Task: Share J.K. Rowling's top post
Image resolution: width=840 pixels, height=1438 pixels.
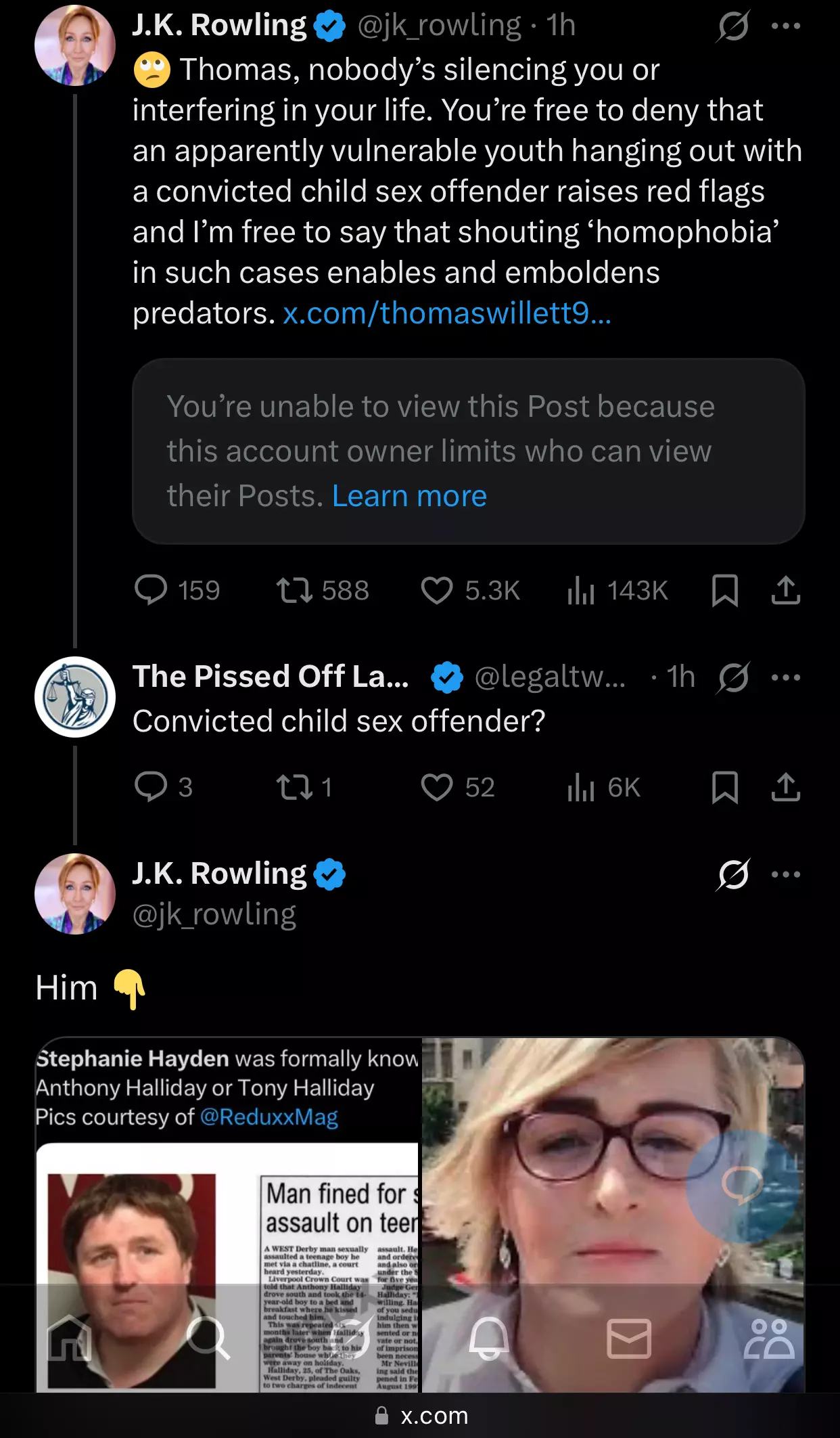Action: tap(785, 590)
